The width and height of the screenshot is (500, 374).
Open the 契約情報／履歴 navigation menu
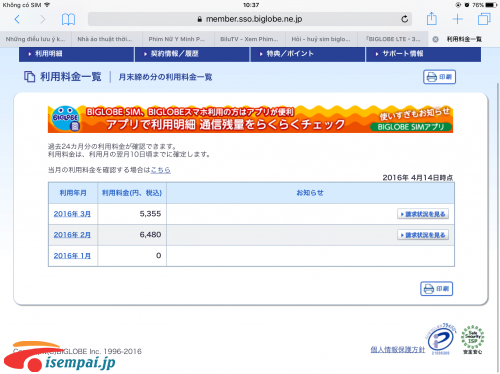pos(192,54)
